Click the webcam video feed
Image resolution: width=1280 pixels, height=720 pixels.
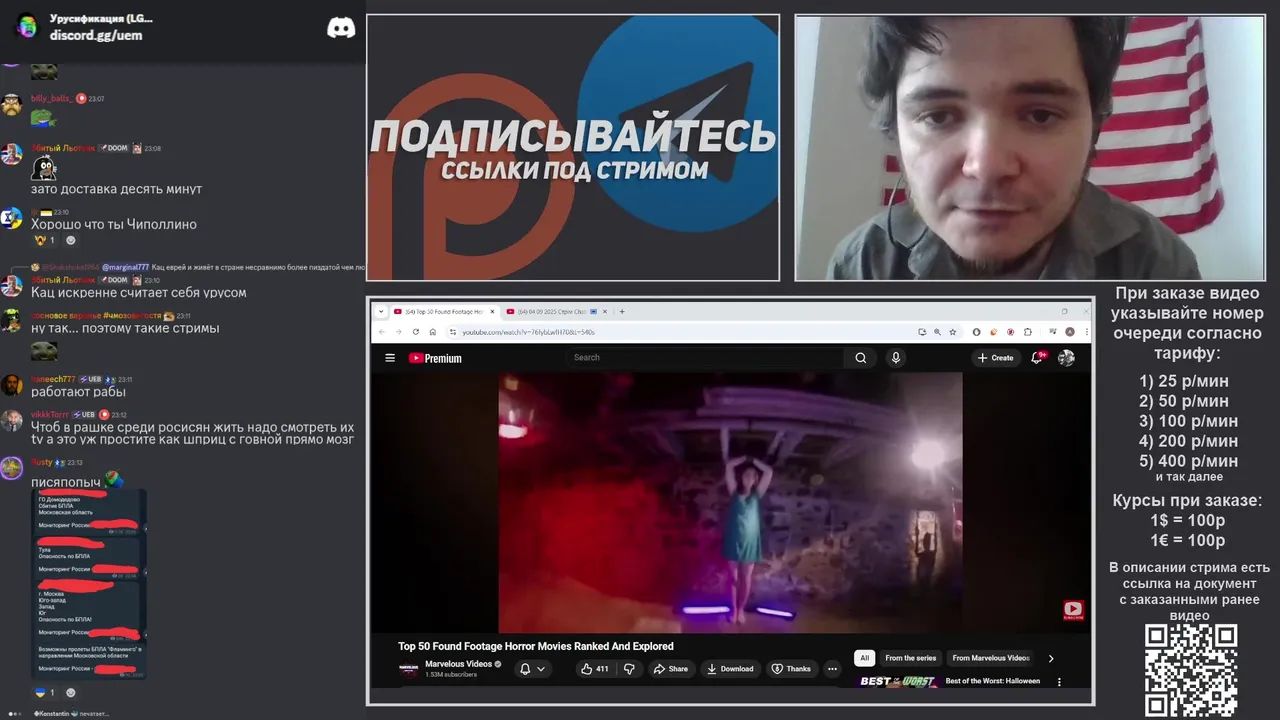(1029, 148)
